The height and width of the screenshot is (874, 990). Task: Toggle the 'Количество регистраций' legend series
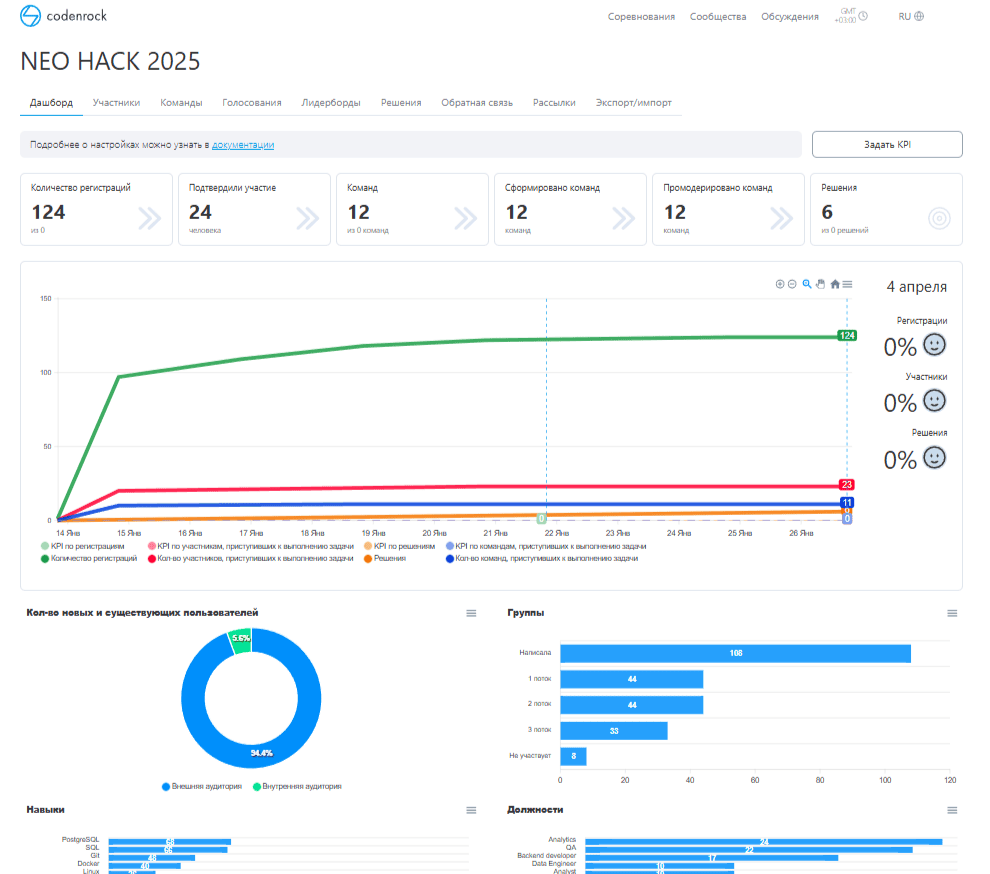89,558
